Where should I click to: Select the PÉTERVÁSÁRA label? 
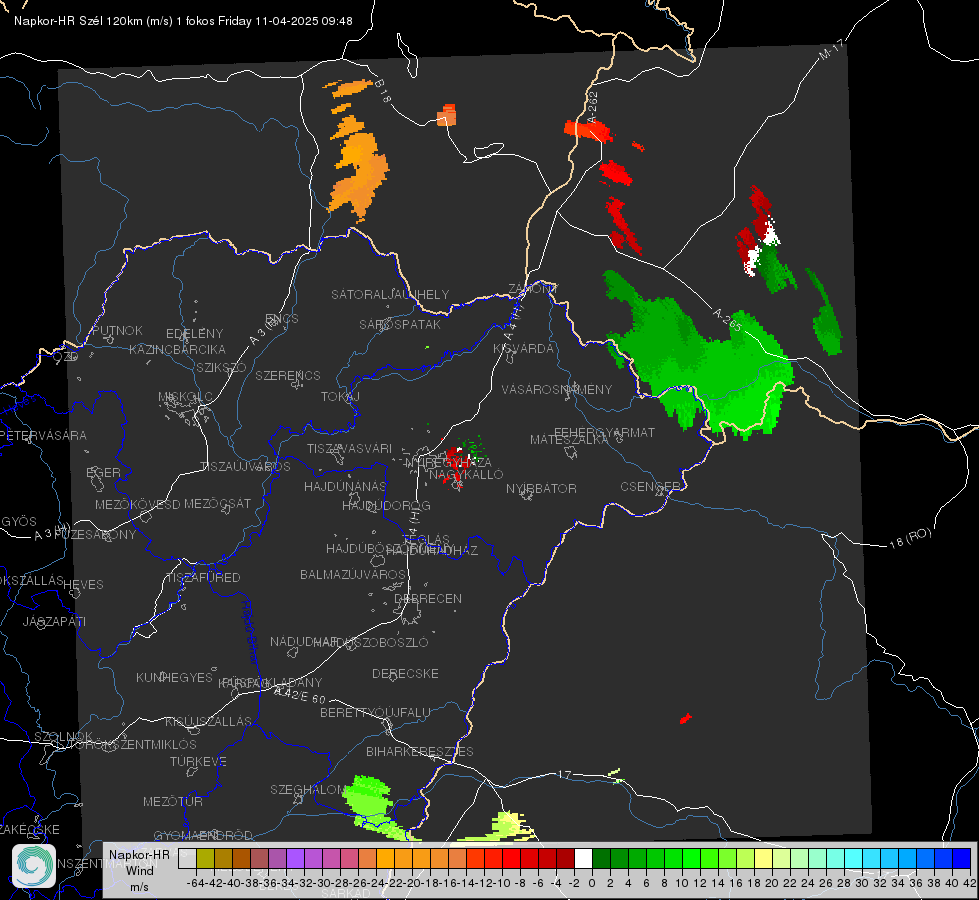(42, 436)
